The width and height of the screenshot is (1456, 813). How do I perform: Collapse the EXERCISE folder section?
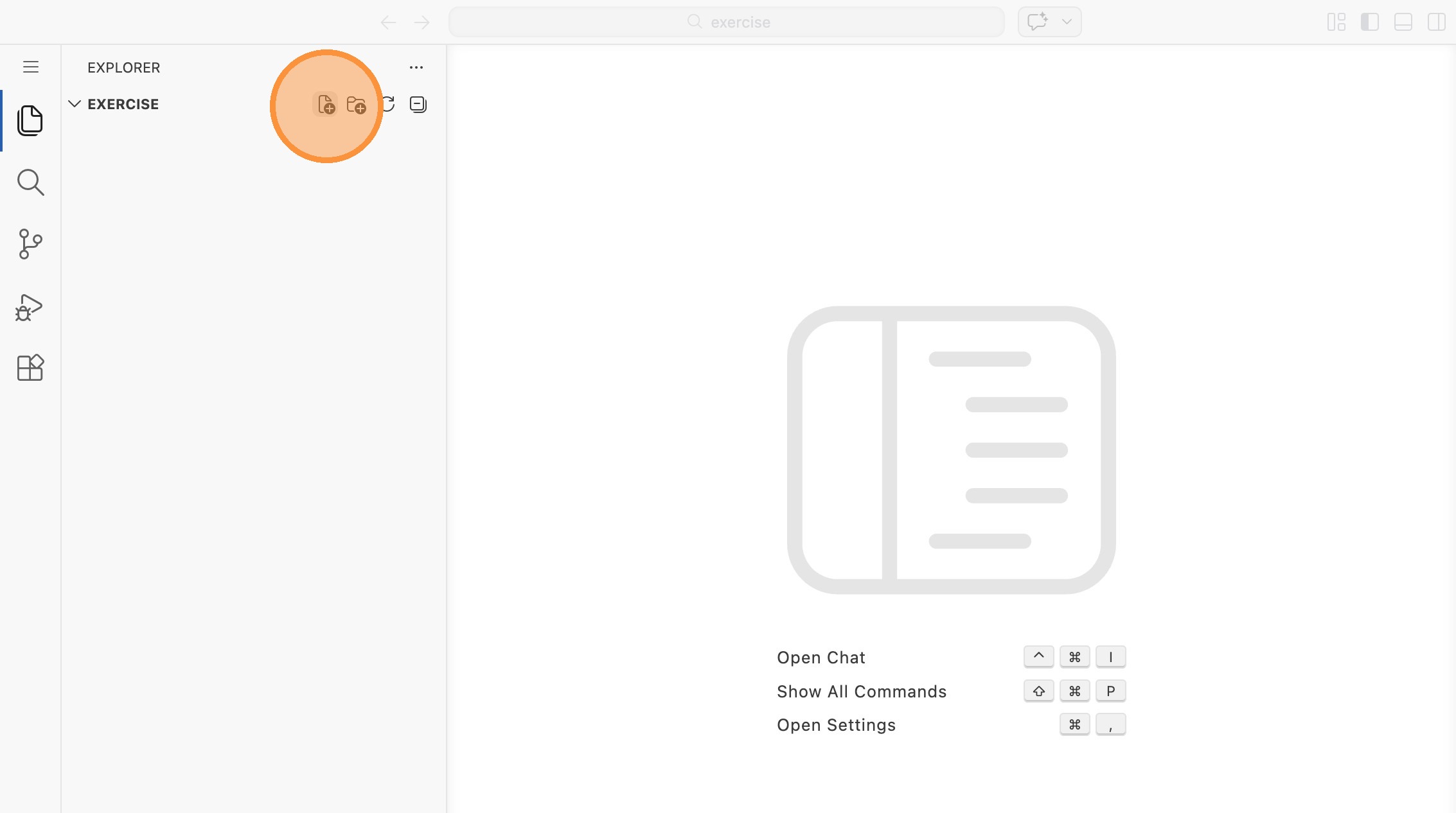point(75,104)
